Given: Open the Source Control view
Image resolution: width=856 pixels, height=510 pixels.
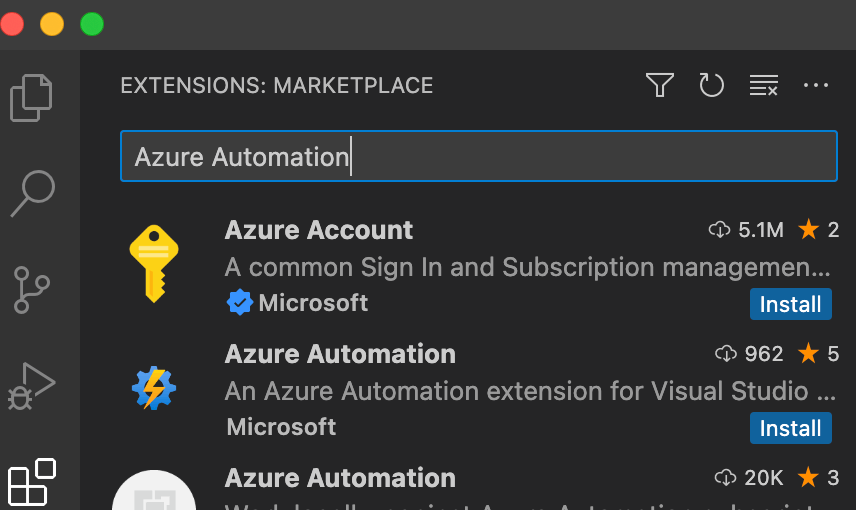Looking at the screenshot, I should 32,290.
